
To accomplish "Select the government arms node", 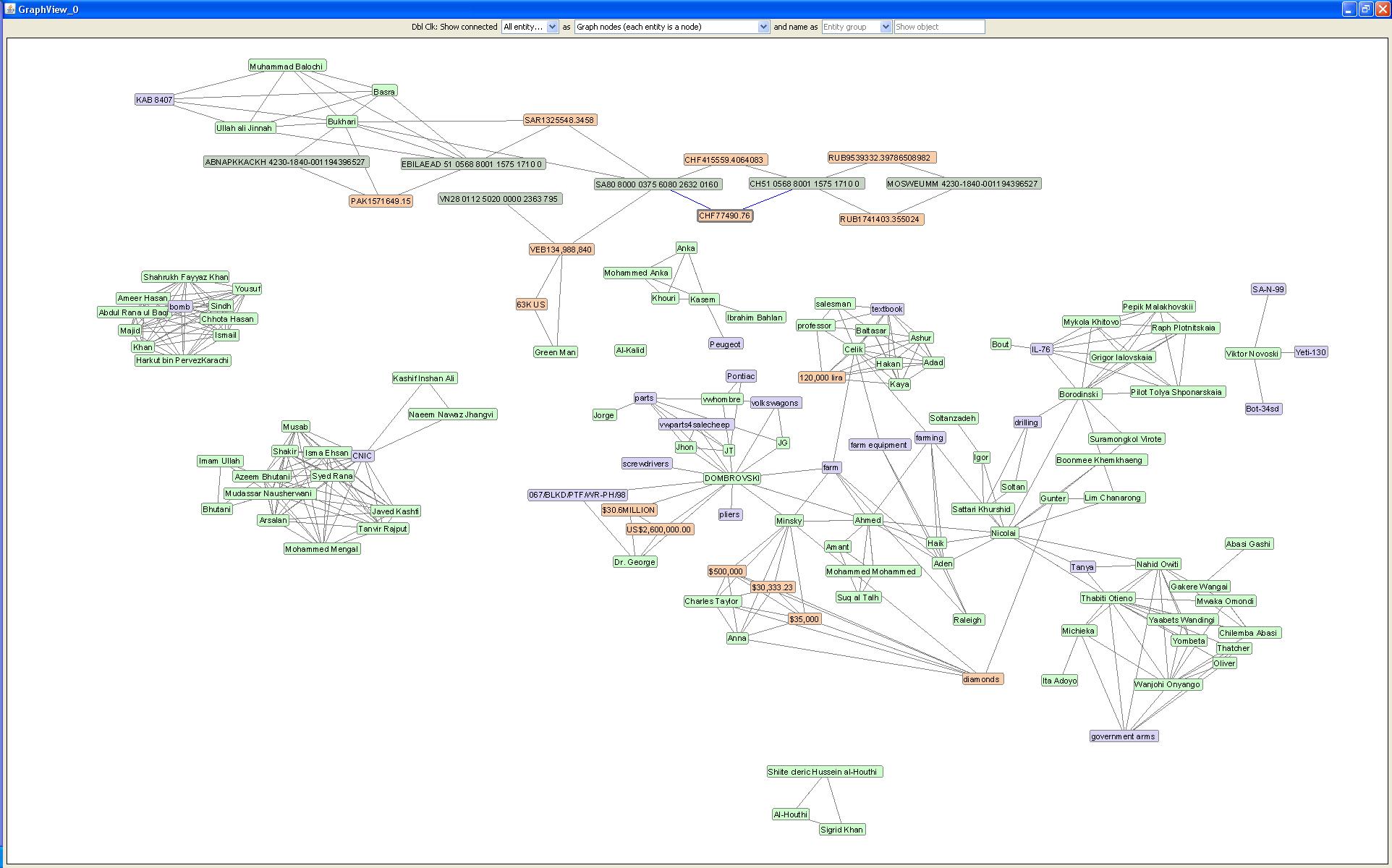I will click(x=1124, y=736).
